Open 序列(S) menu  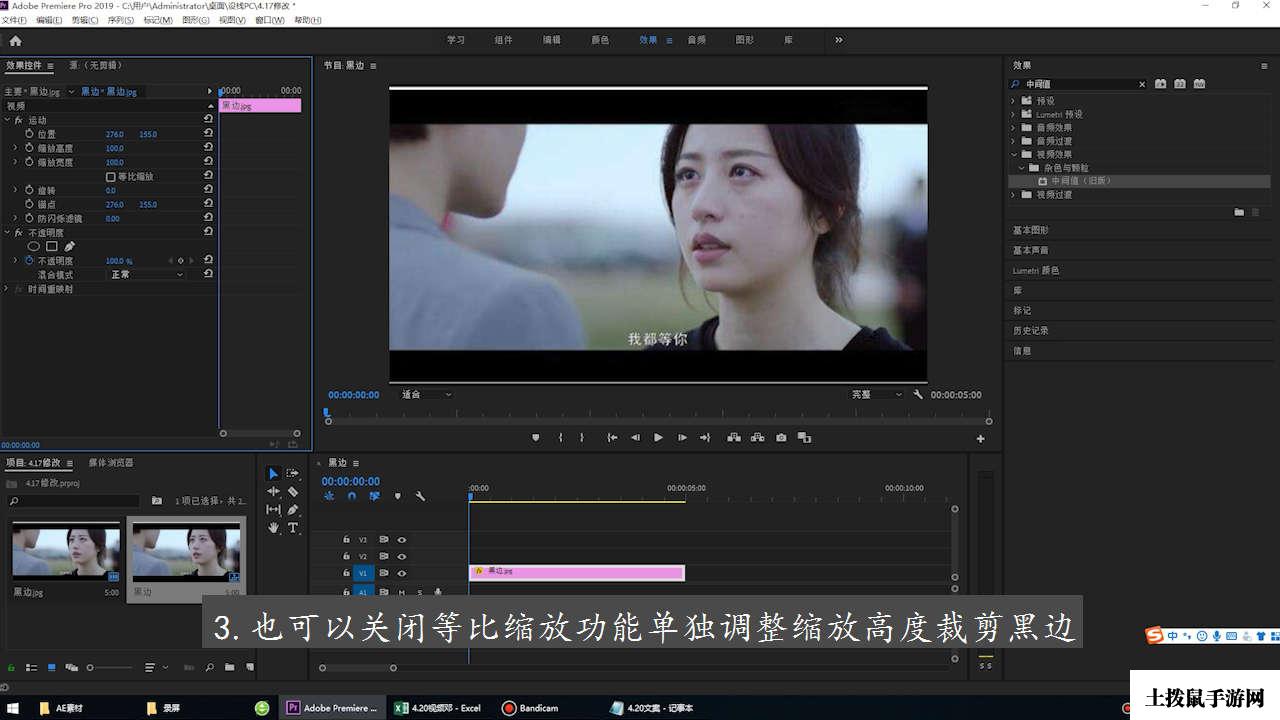pos(121,20)
